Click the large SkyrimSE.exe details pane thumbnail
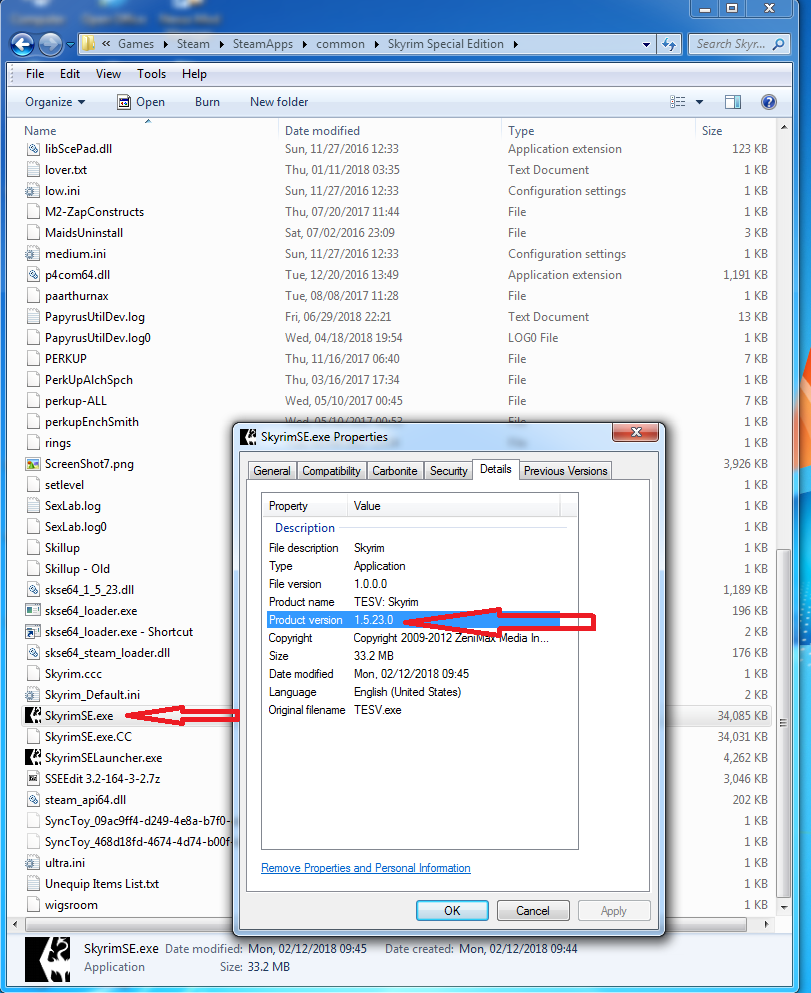Viewport: 811px width, 993px height. pyautogui.click(x=47, y=959)
